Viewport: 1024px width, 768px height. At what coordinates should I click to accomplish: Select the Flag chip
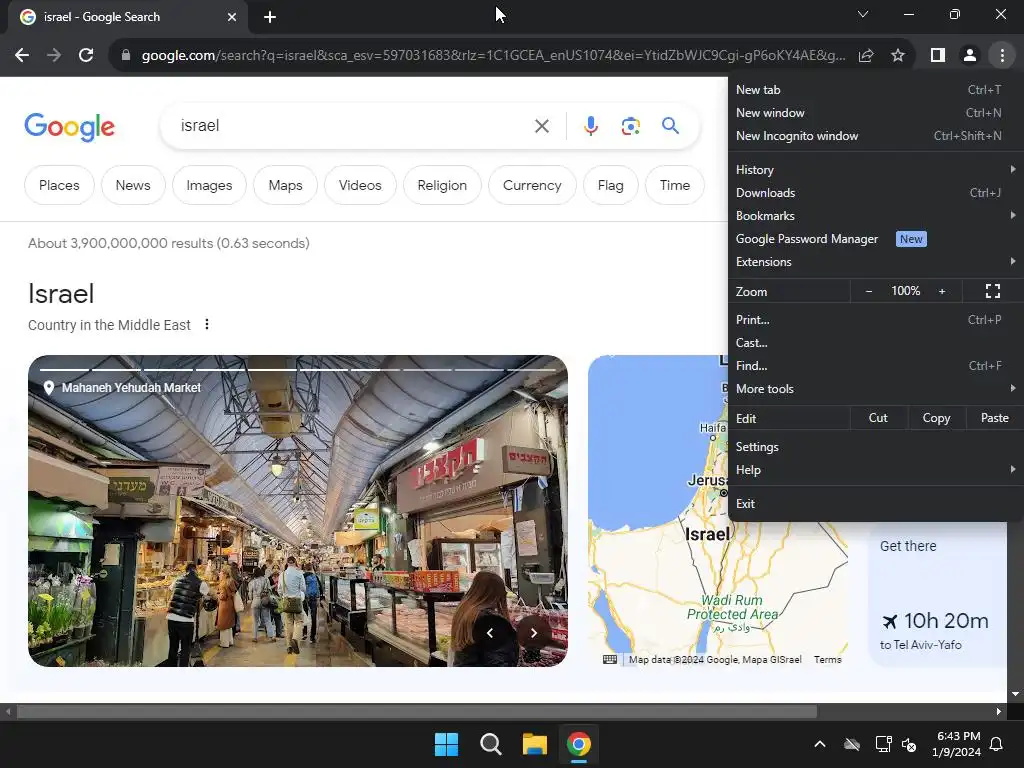(x=611, y=185)
